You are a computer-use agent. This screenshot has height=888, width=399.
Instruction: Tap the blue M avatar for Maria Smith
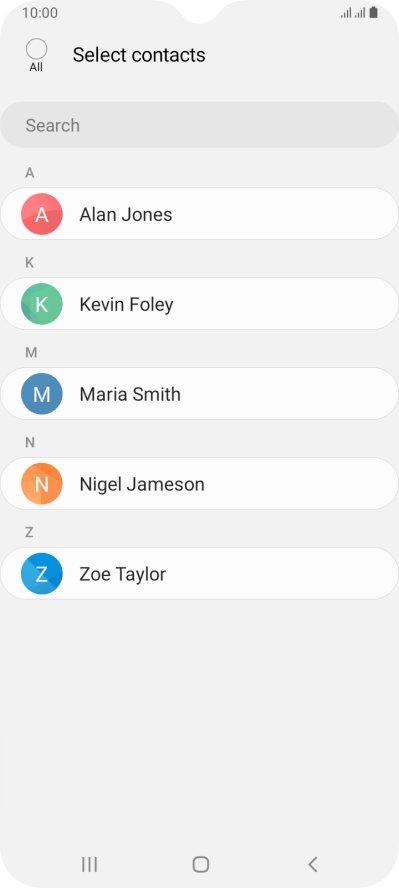point(41,394)
